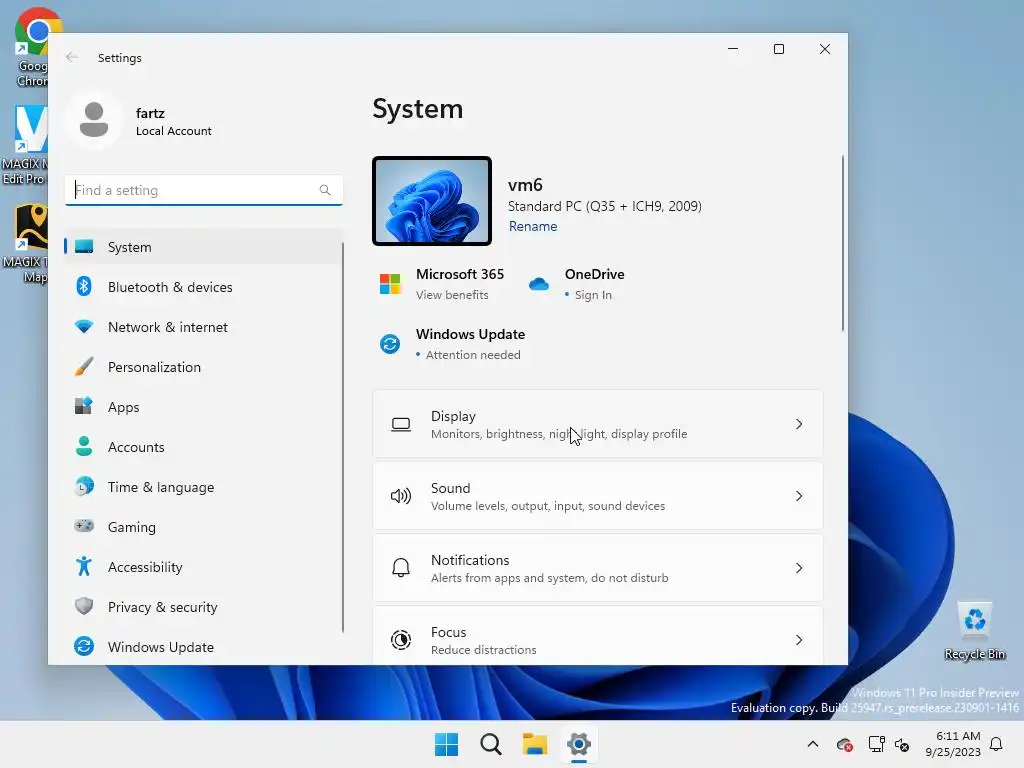Open Network & internet settings
Screen dimensions: 1024x768
pos(203,327)
